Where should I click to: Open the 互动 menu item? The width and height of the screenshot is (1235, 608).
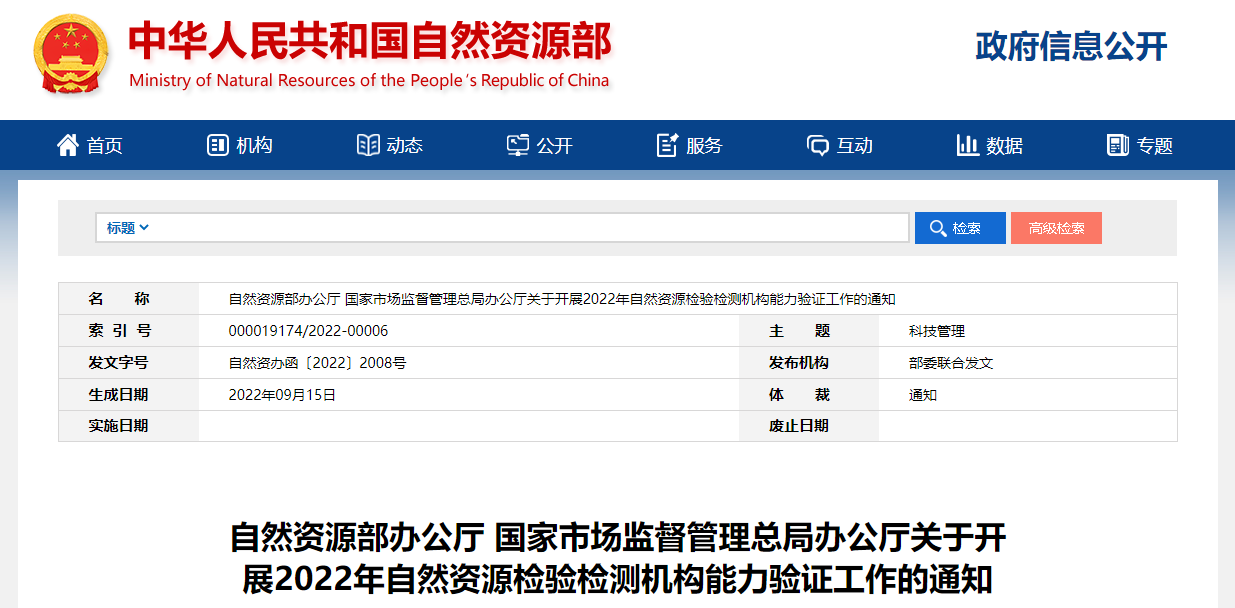(840, 145)
